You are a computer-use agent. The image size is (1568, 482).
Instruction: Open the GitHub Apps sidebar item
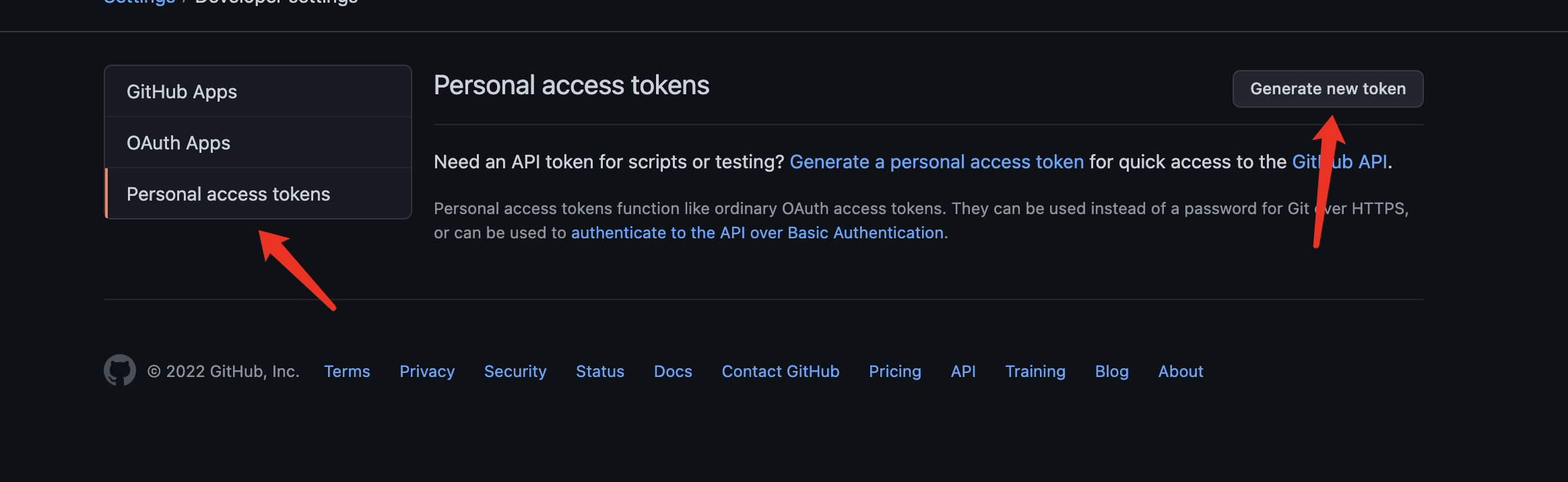pyautogui.click(x=182, y=92)
